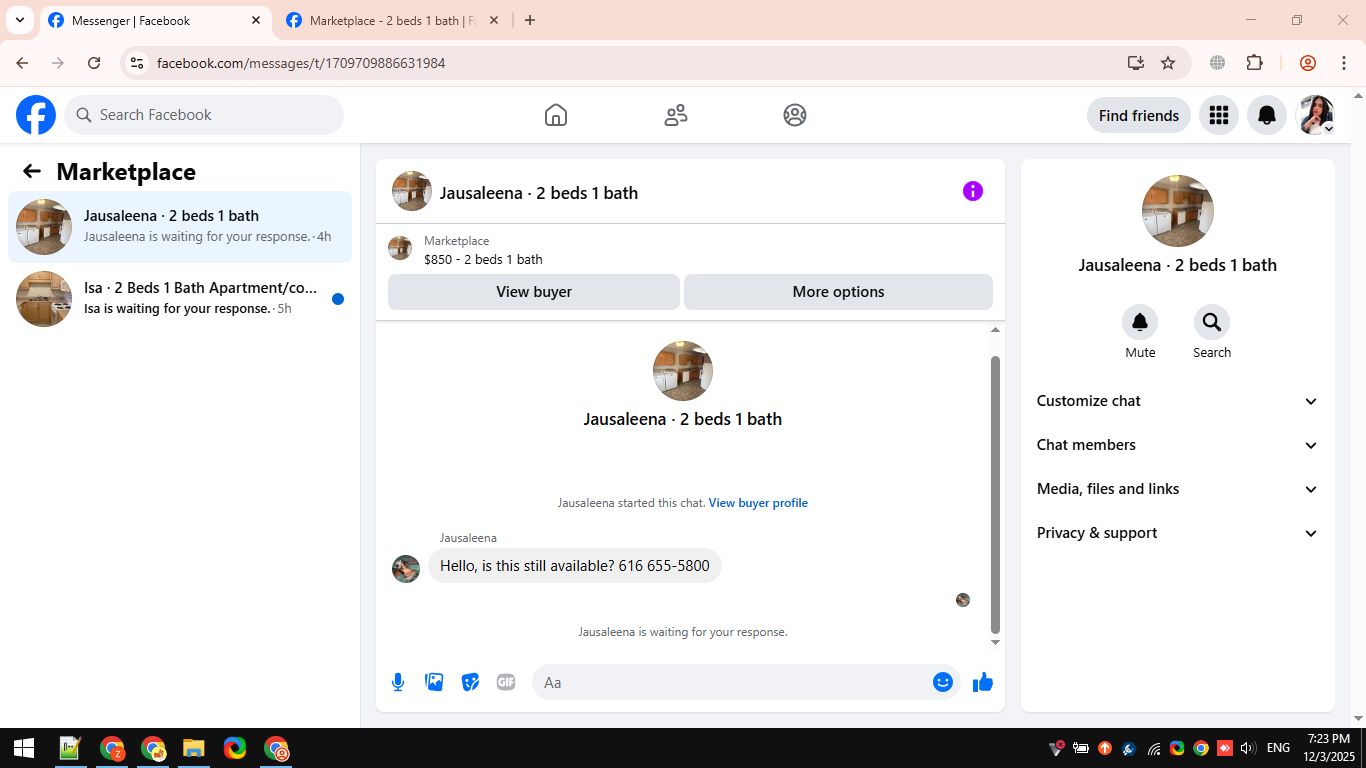Click the More options button
The image size is (1366, 768).
(x=838, y=292)
